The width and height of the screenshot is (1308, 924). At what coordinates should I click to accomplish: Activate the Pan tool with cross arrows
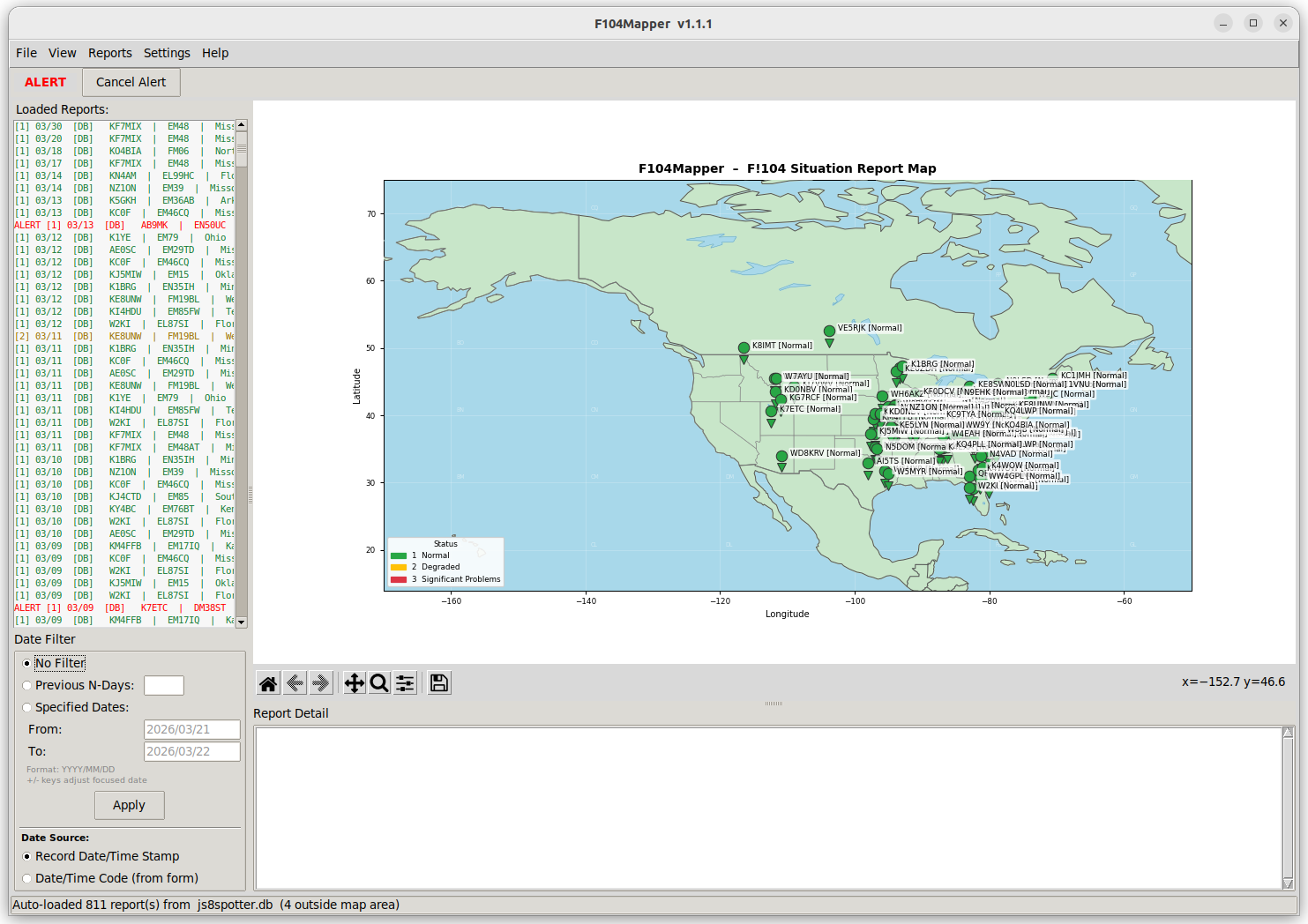click(x=354, y=683)
